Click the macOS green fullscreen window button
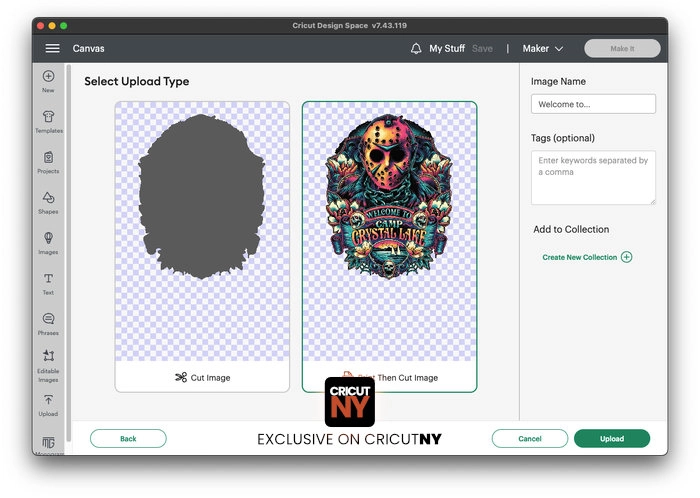The image size is (700, 498). tap(63, 26)
